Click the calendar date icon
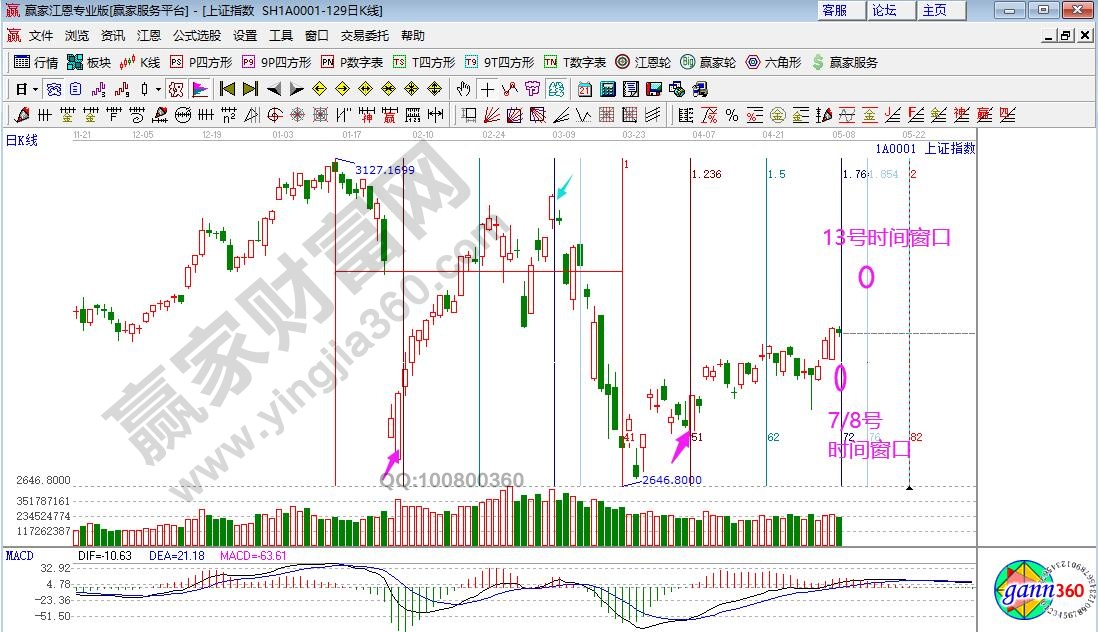The height and width of the screenshot is (632, 1098). tap(585, 89)
